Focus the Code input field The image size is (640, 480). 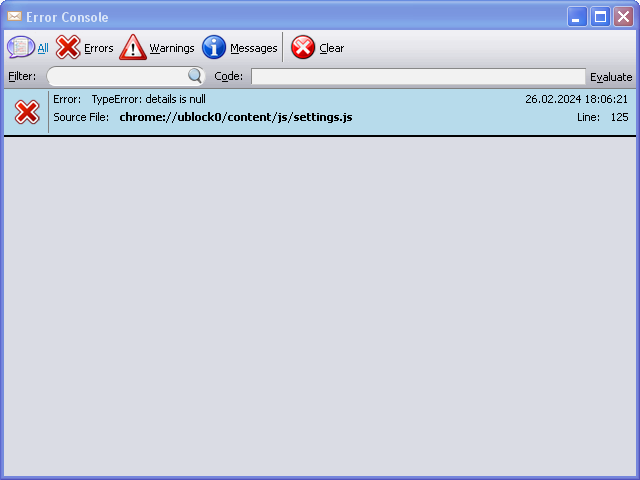click(418, 76)
